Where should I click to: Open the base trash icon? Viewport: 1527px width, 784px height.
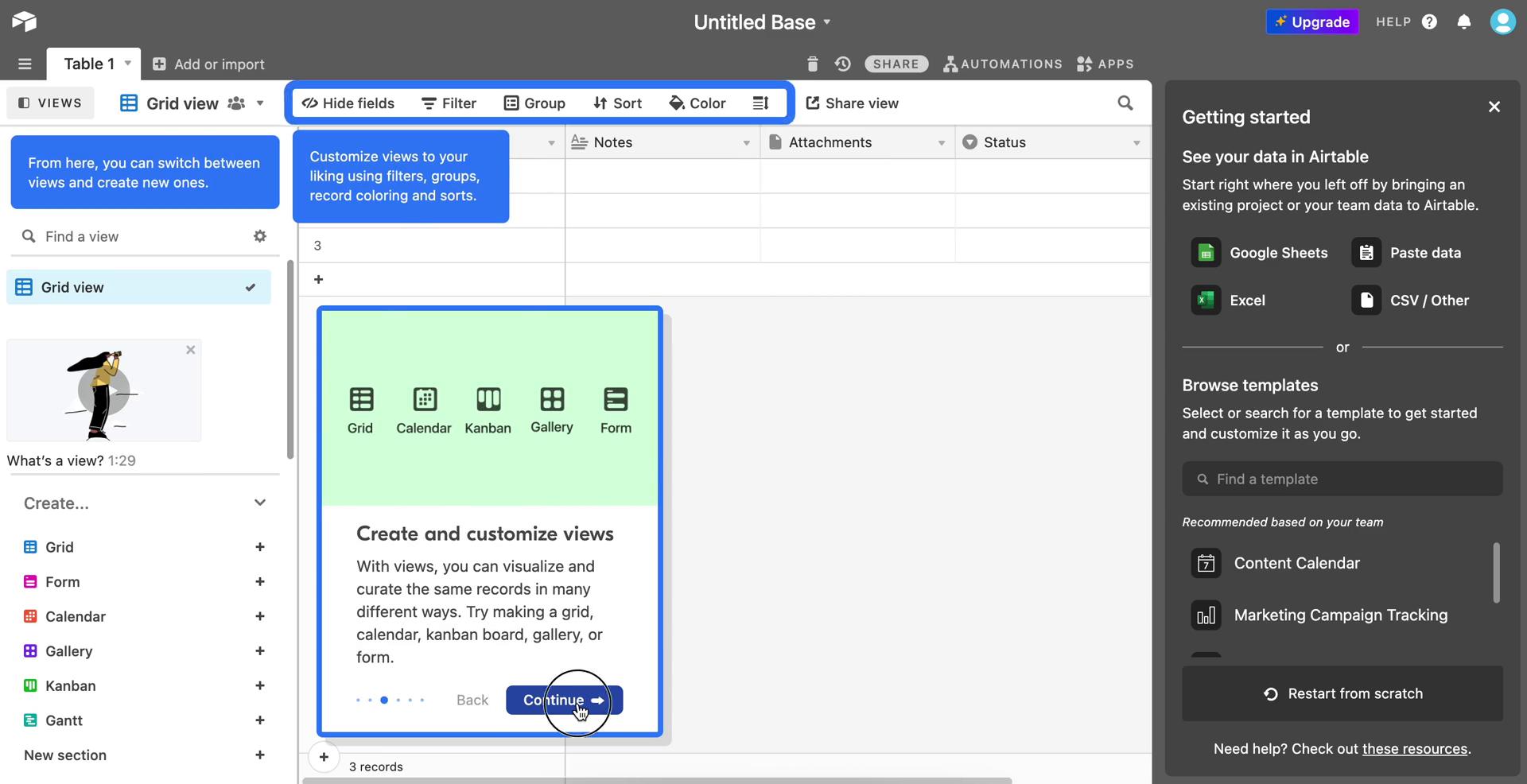(x=812, y=64)
